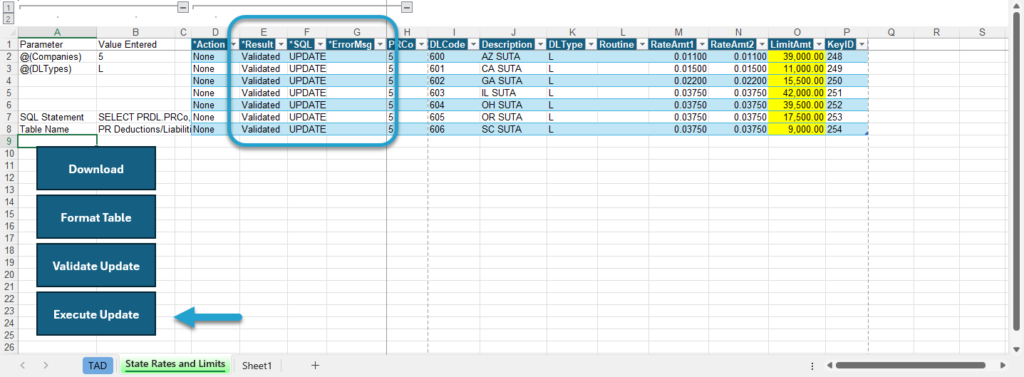Select row 9 header
Screen dimensions: 1024x377
pos(8,141)
